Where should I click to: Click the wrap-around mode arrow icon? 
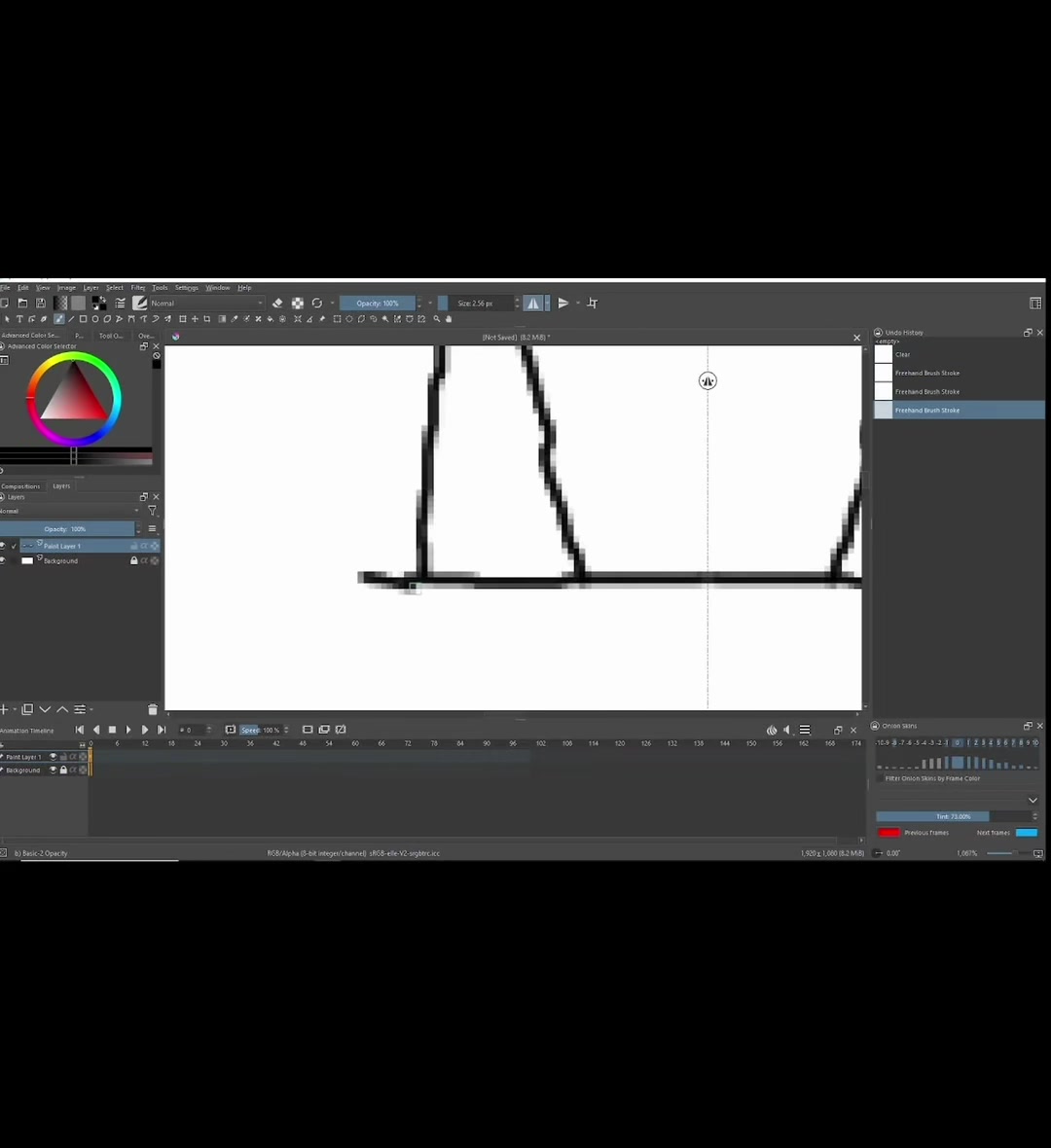(593, 304)
